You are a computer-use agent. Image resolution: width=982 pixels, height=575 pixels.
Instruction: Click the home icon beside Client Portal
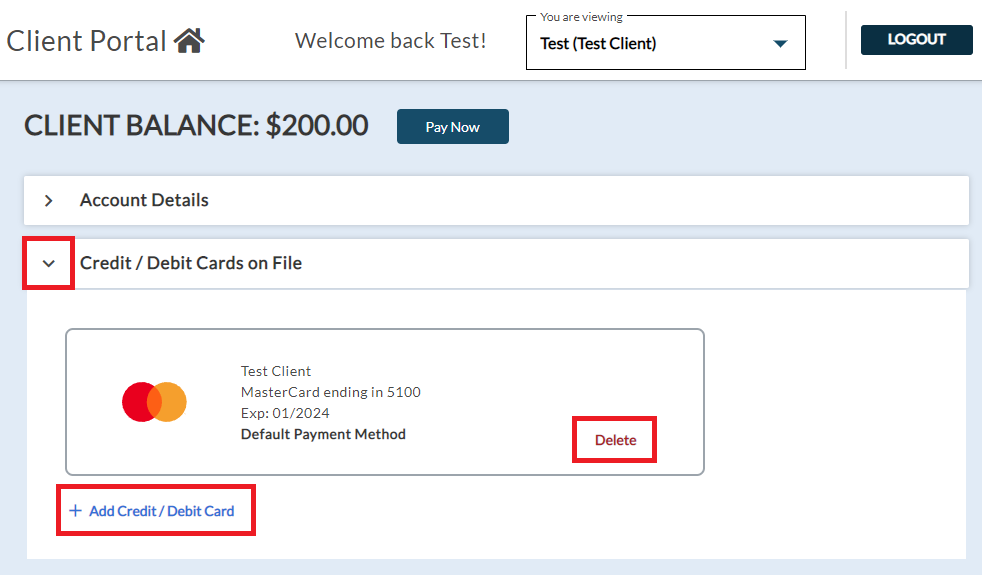[189, 41]
